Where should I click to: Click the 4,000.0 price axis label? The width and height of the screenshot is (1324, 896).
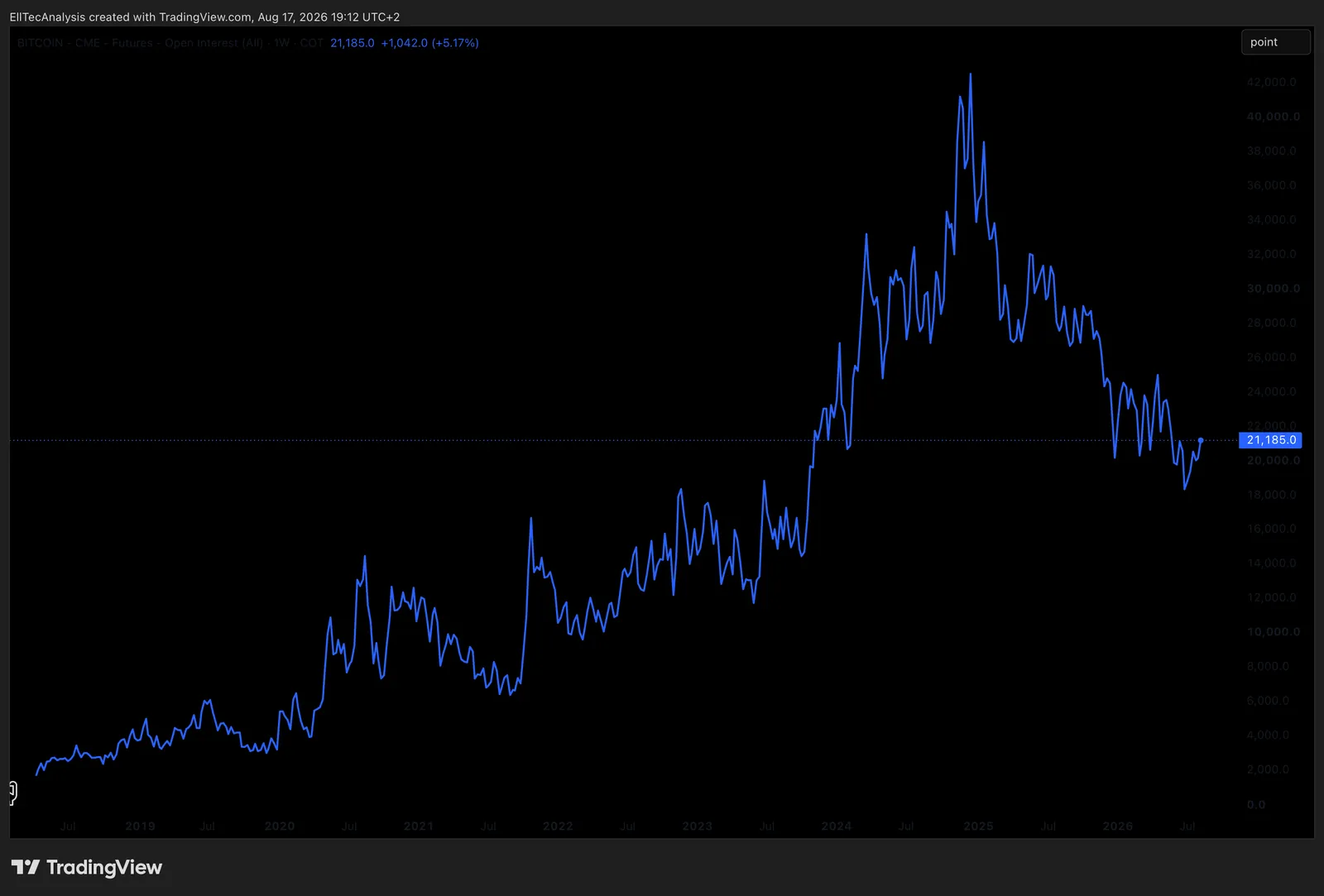pos(1268,735)
